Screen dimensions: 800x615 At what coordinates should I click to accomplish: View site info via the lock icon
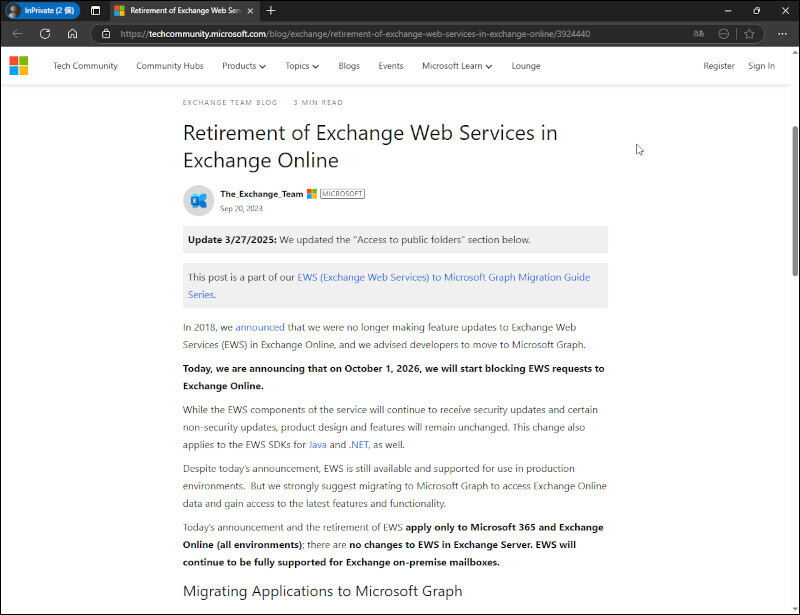point(106,34)
